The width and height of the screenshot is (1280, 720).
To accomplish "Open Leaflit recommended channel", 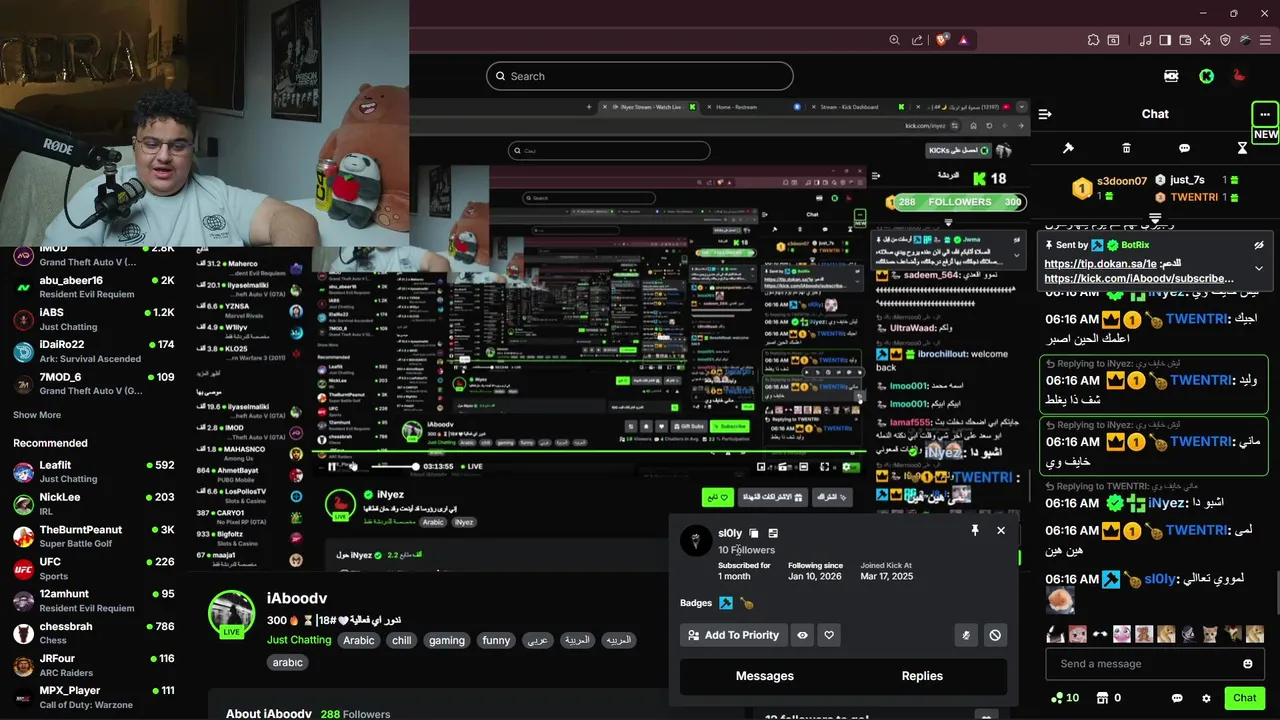I will (x=94, y=472).
